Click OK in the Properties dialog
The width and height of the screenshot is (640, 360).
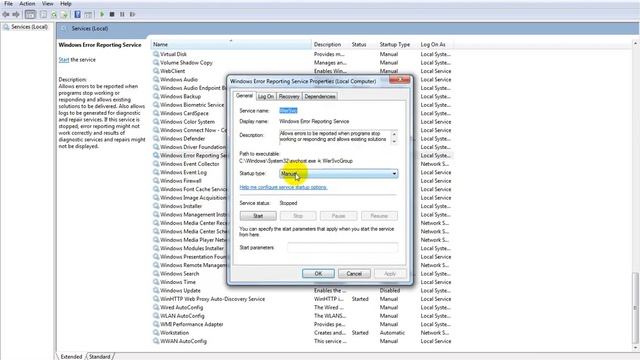[318, 273]
